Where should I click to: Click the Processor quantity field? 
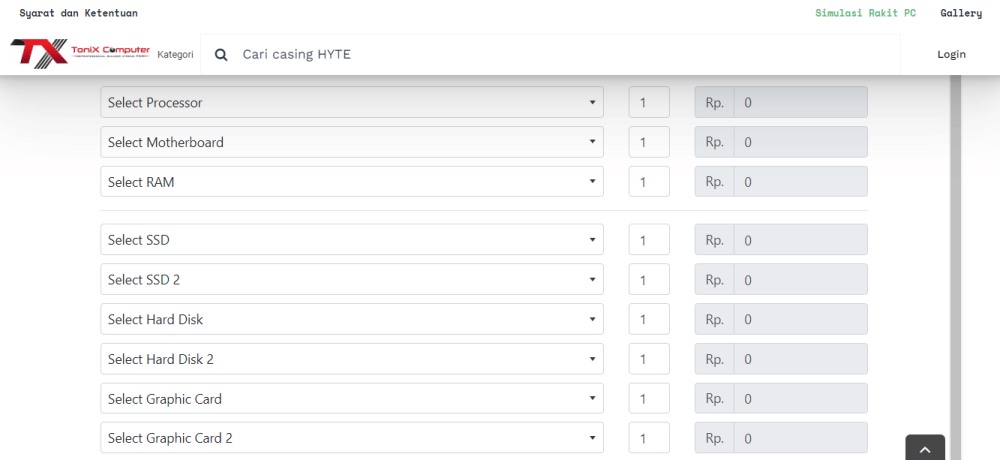(x=649, y=102)
